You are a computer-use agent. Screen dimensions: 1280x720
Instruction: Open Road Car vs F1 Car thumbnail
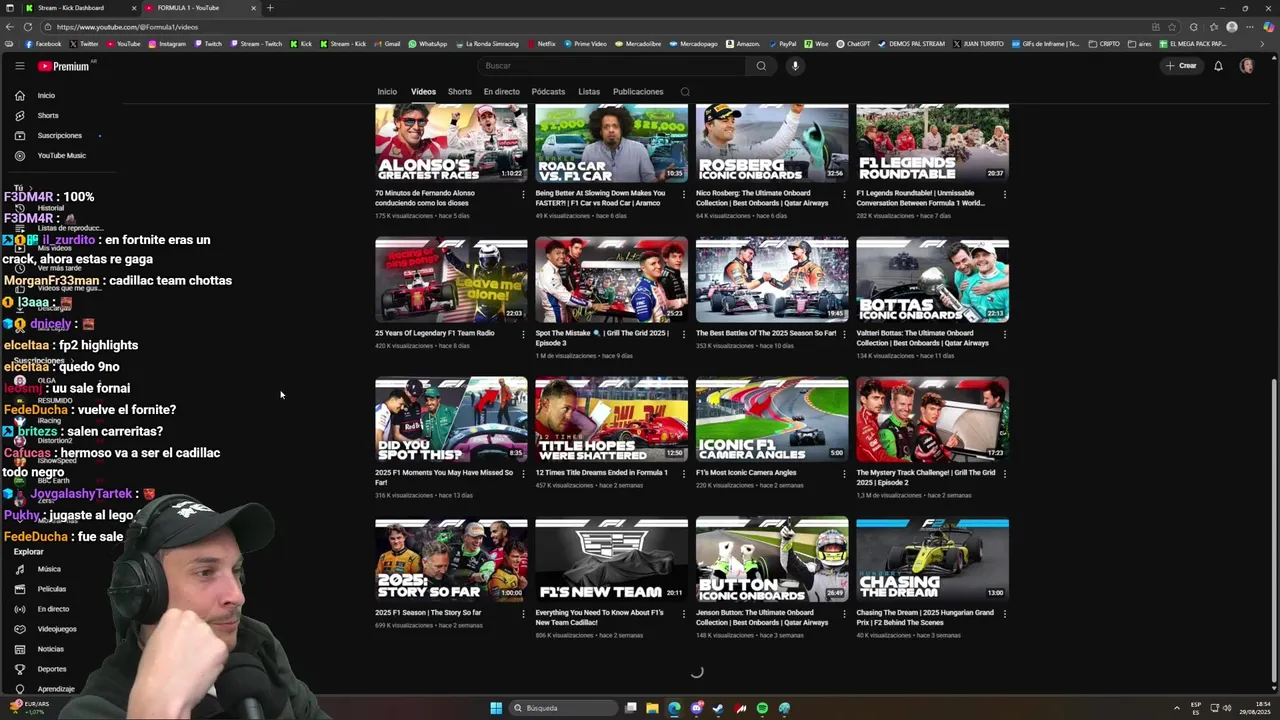click(611, 142)
